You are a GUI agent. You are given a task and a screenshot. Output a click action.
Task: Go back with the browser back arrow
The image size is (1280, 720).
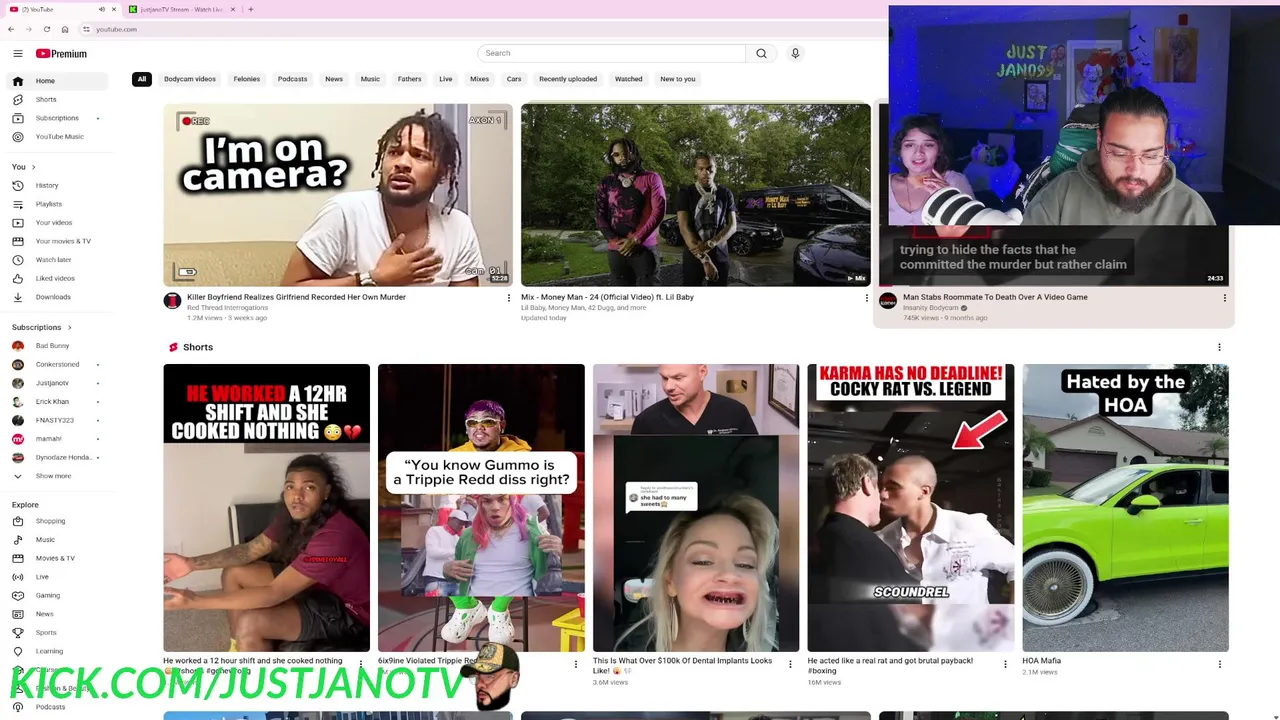point(11,29)
